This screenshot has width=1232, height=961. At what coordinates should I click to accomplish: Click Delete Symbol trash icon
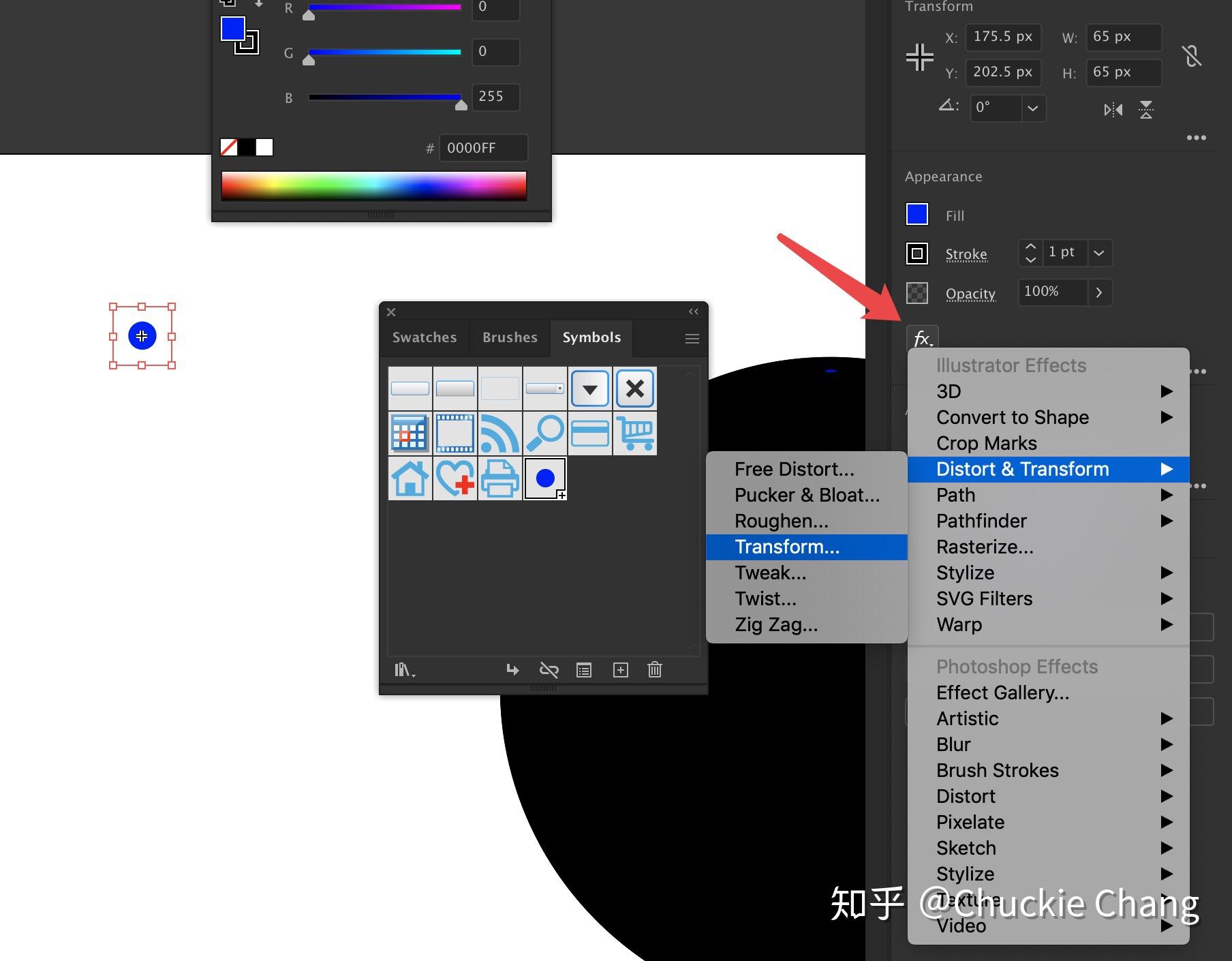[x=655, y=670]
